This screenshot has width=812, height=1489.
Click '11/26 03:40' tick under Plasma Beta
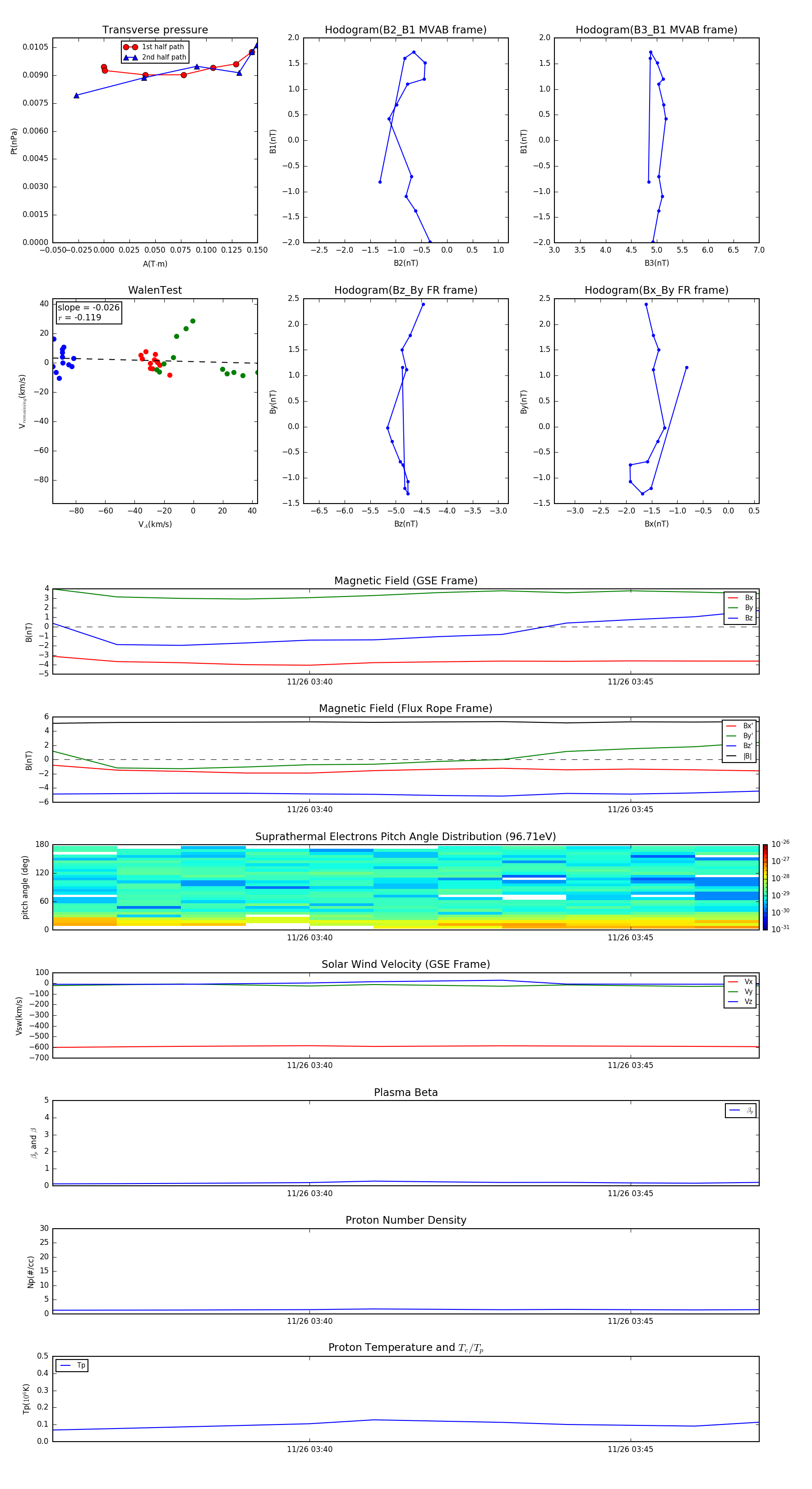tap(310, 1193)
